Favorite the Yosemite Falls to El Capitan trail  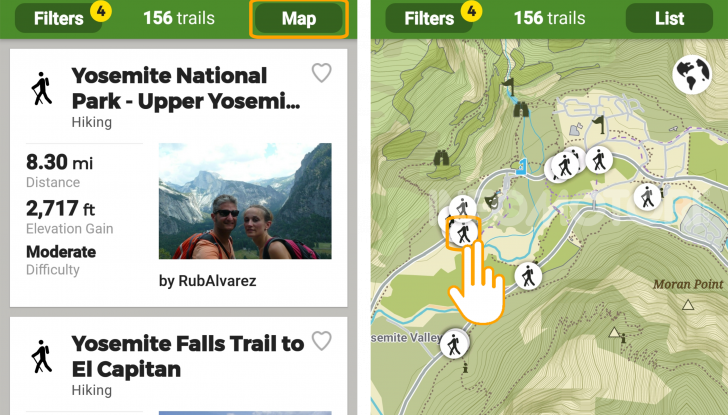point(321,341)
